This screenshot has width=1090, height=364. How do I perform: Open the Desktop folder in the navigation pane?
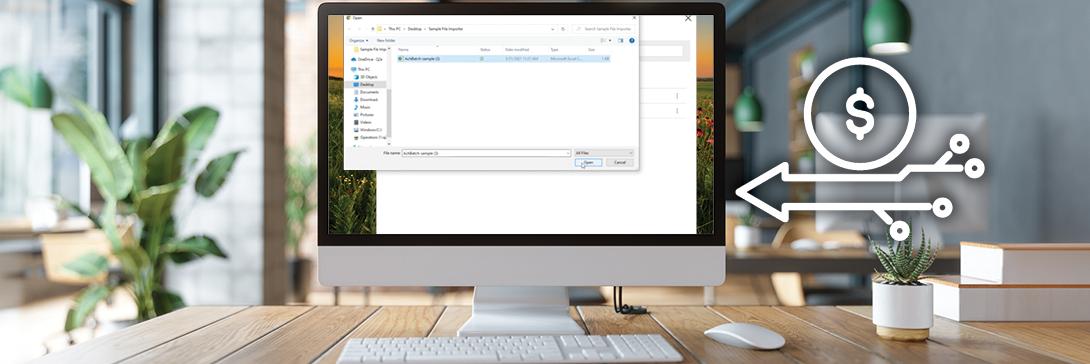(x=365, y=85)
